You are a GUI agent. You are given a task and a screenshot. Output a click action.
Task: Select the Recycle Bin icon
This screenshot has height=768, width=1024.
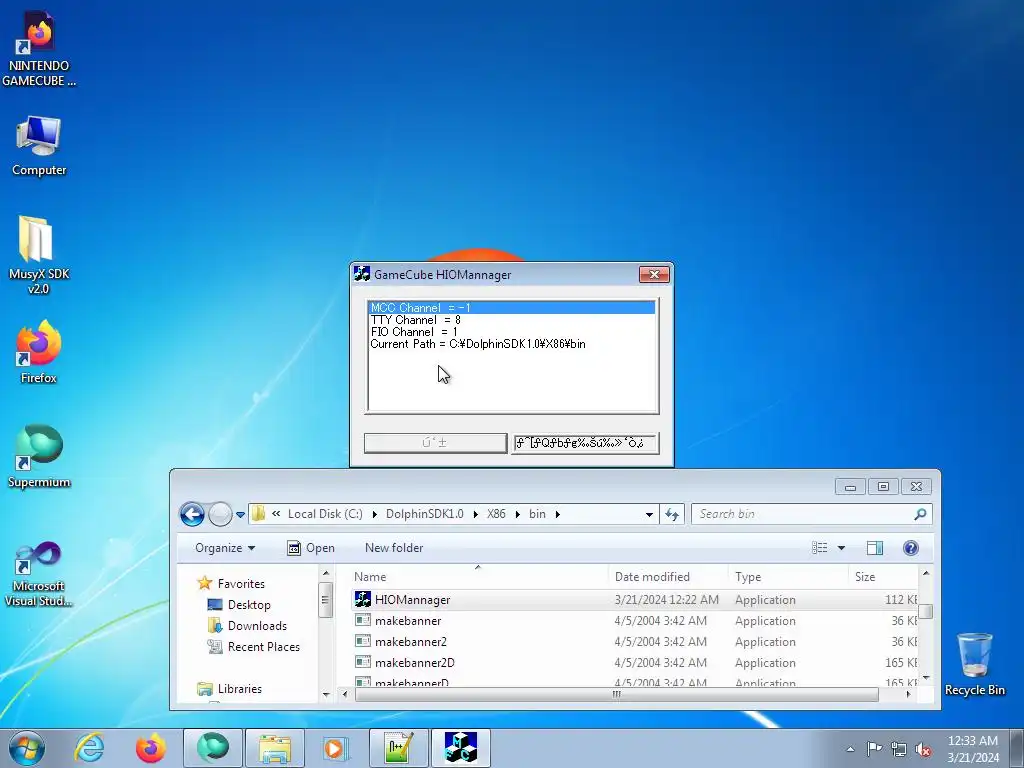(974, 664)
